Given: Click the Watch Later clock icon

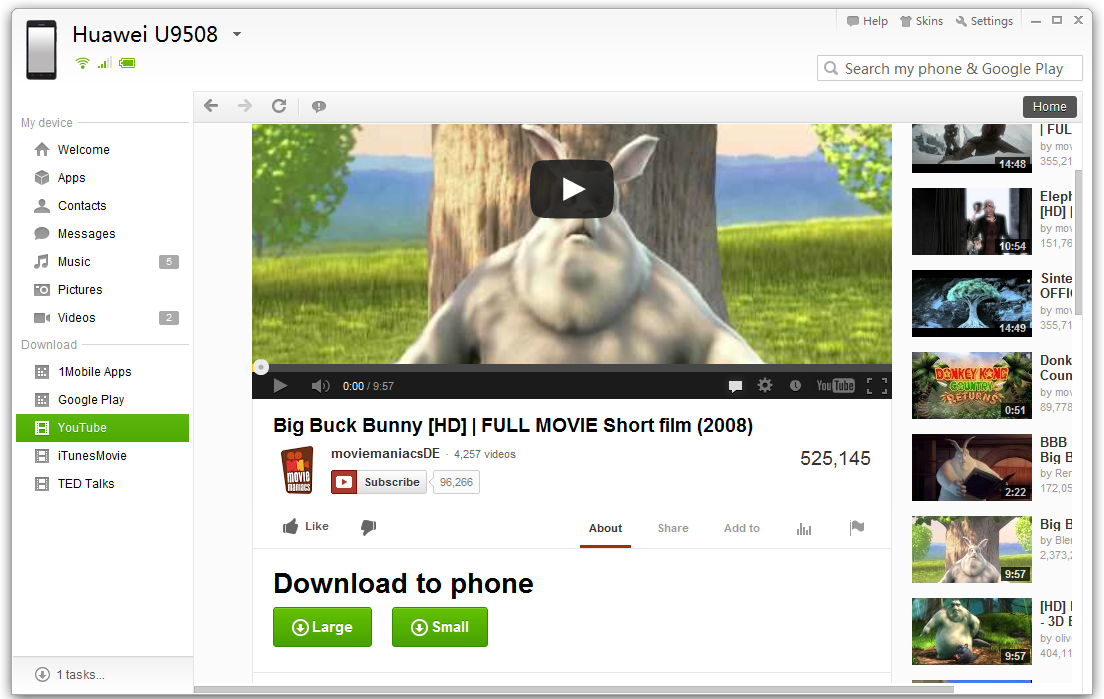Looking at the screenshot, I should (795, 385).
